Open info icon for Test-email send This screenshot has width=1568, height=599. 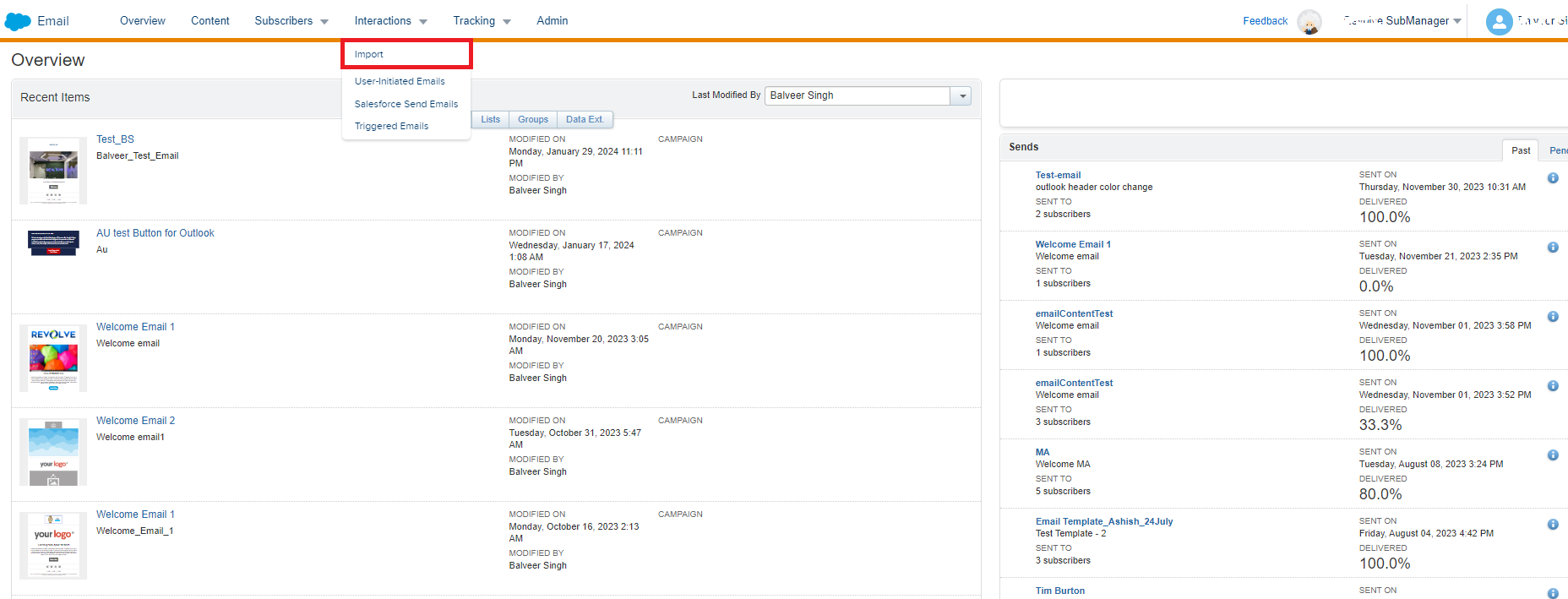click(x=1553, y=178)
